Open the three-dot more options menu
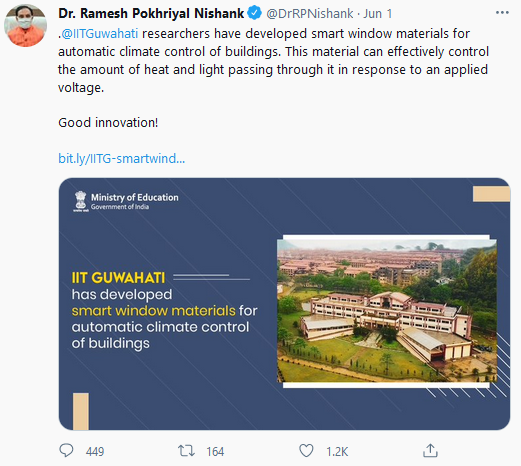 [502, 13]
